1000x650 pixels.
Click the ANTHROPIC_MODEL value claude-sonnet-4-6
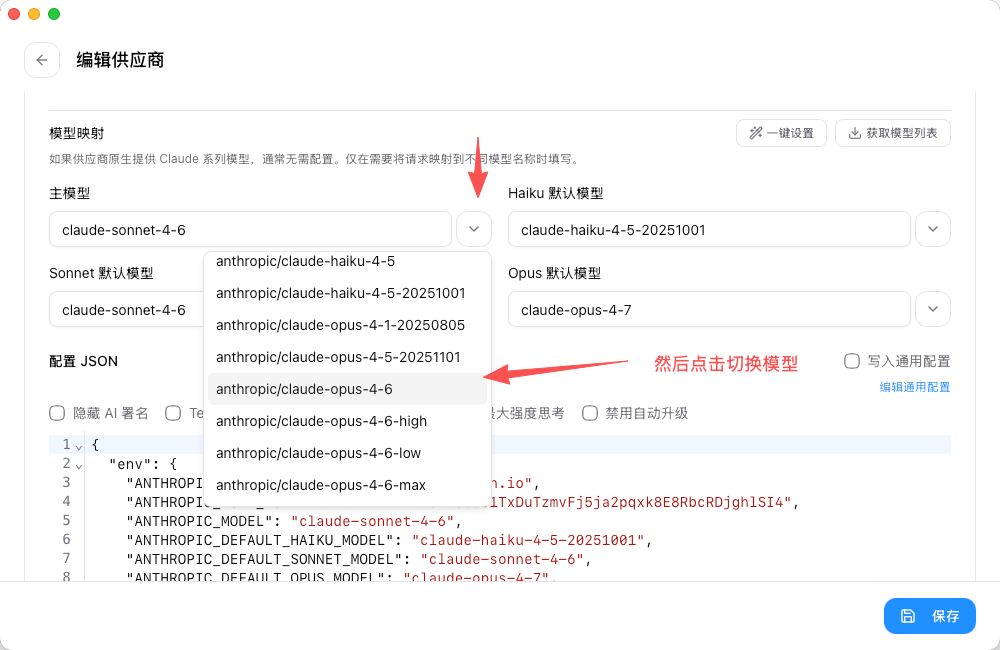pos(372,521)
